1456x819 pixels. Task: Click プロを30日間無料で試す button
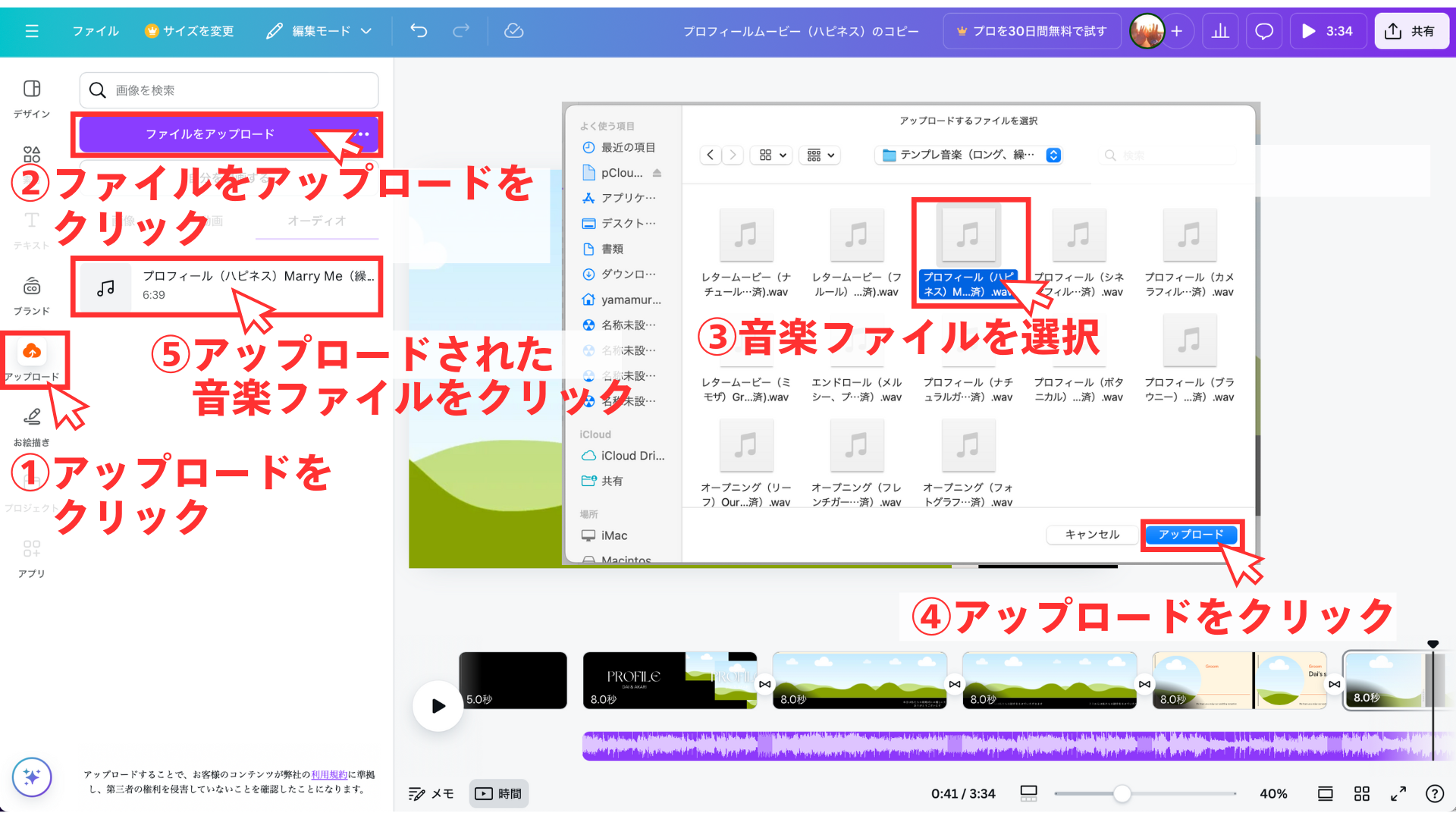tap(1032, 31)
